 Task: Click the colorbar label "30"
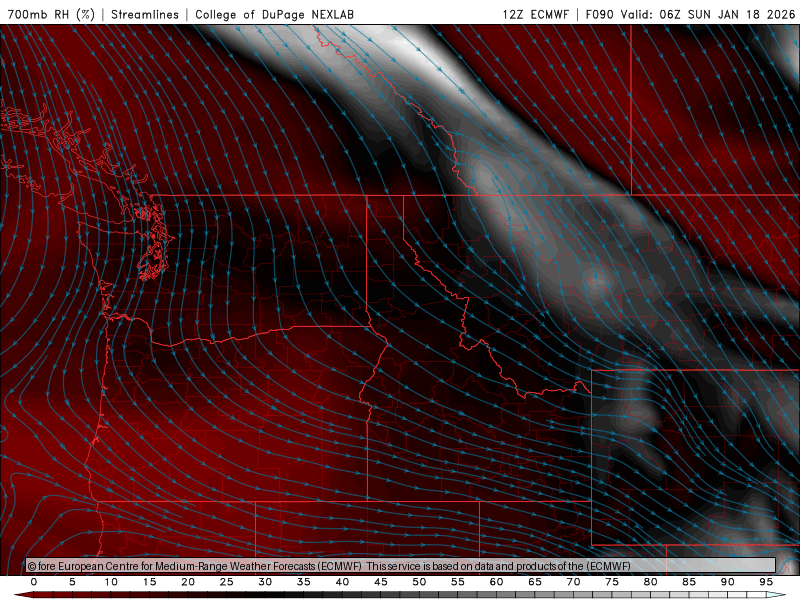pyautogui.click(x=265, y=582)
